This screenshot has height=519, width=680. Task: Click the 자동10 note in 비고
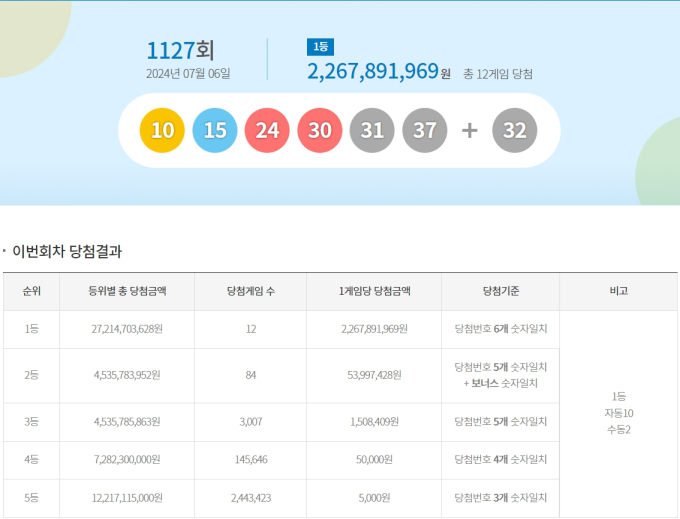pos(619,413)
